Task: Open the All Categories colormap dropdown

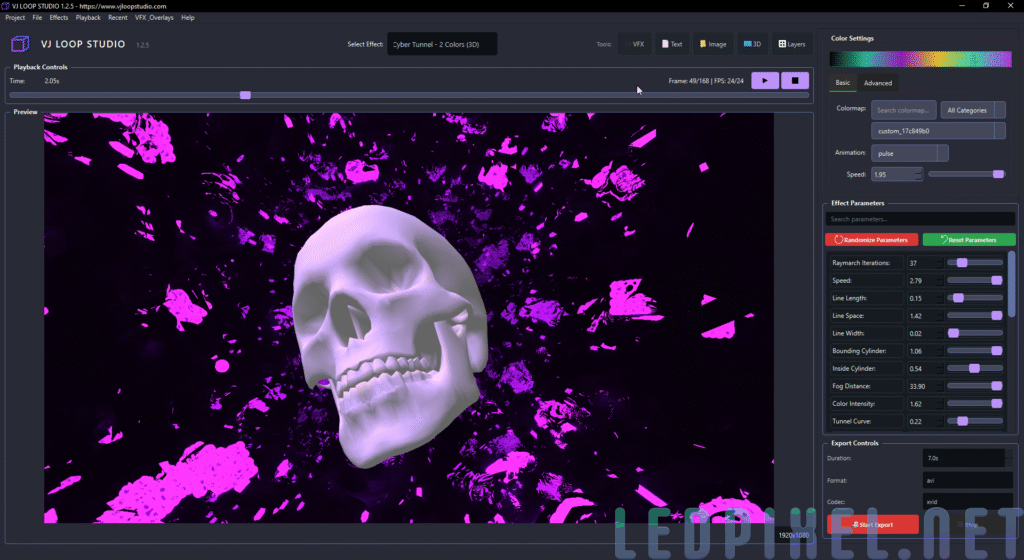Action: coord(973,110)
